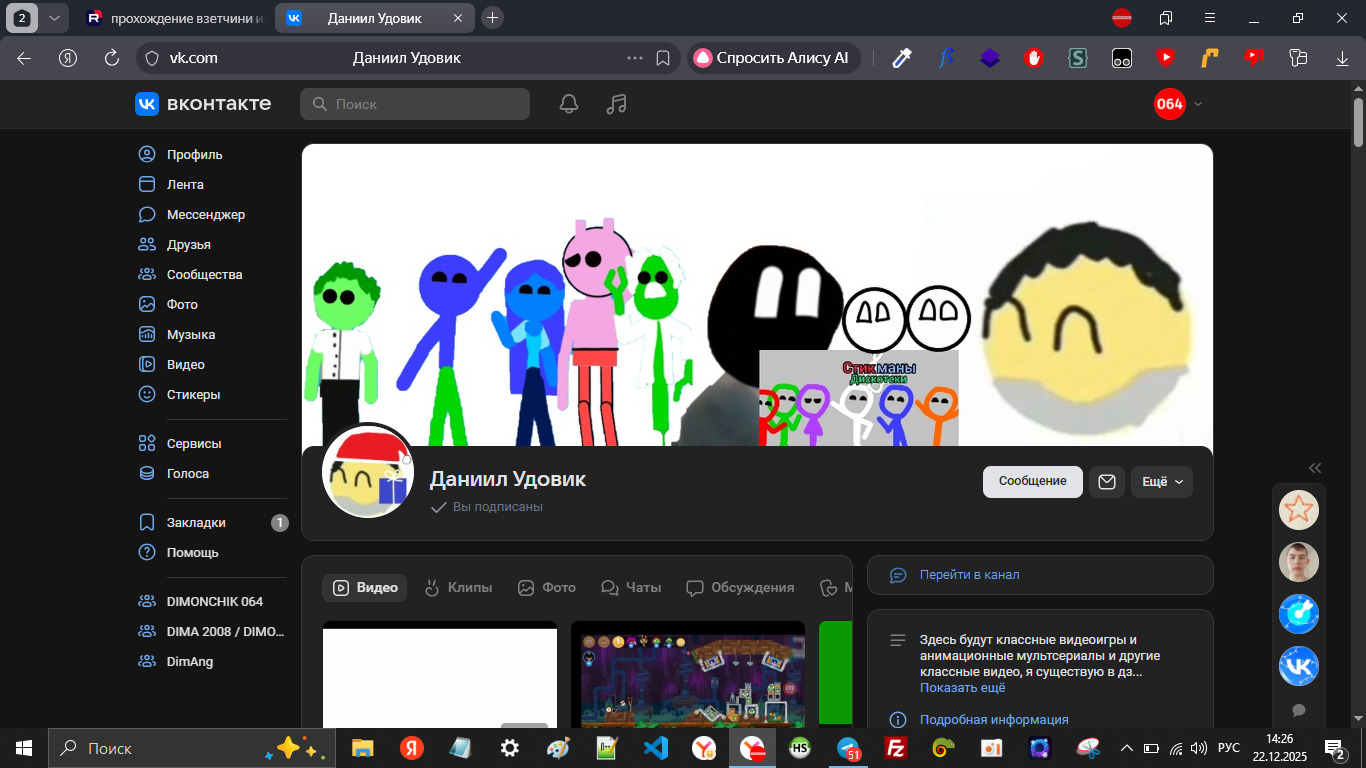The image size is (1366, 768).
Task: Toggle the 'Вы подписаны' subscription status
Action: coord(487,507)
